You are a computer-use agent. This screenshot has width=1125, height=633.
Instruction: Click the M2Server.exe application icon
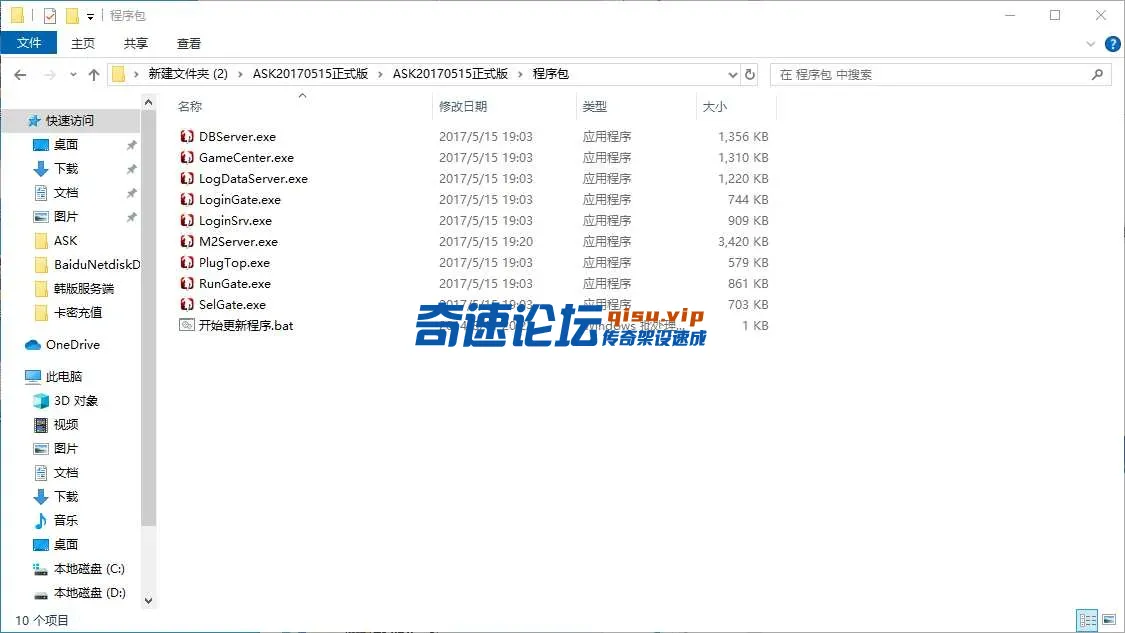click(187, 241)
